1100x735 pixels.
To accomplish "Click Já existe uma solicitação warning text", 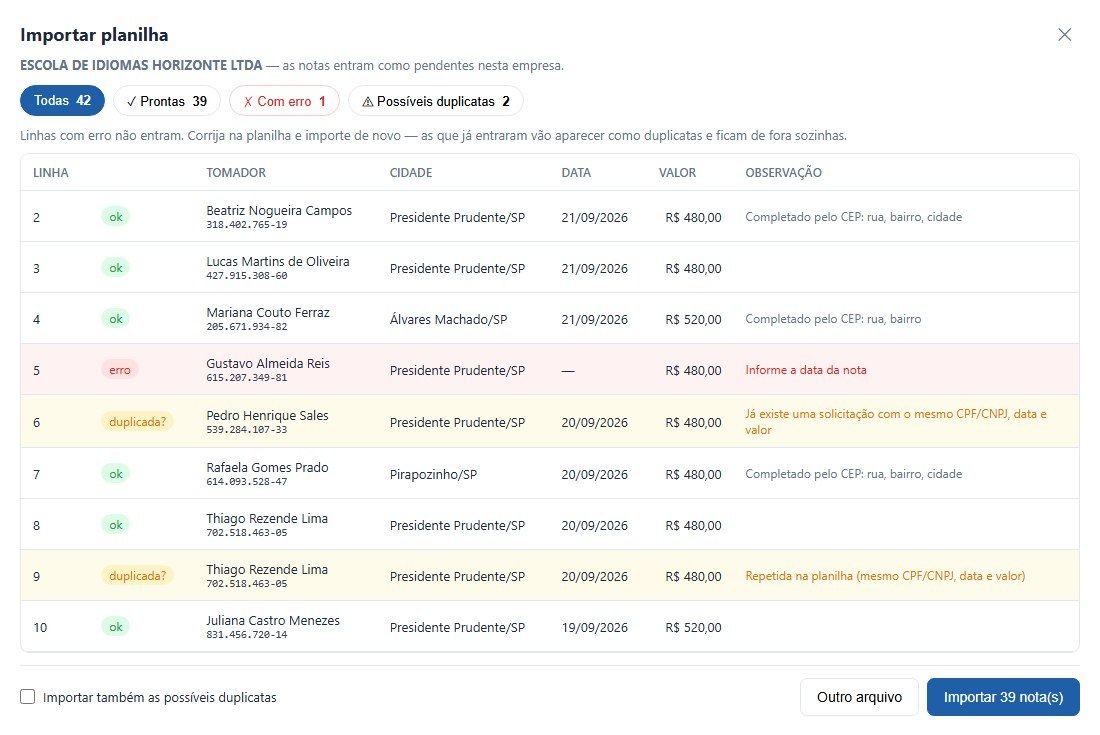I will (x=896, y=422).
